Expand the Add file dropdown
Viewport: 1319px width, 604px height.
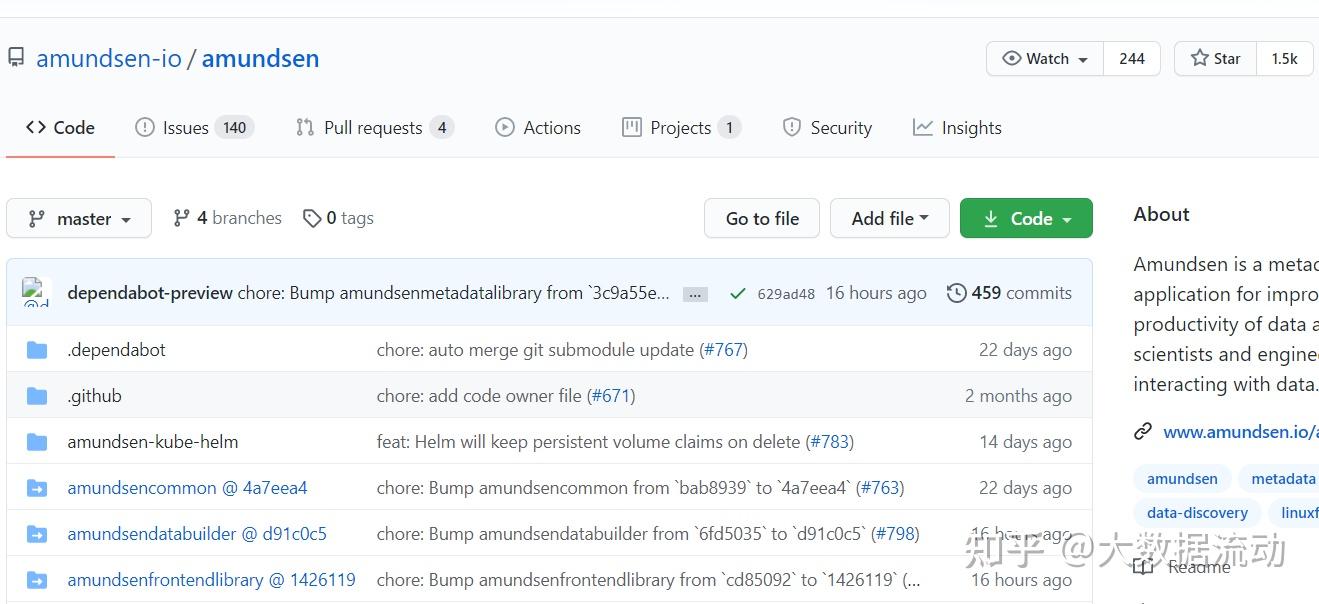(x=889, y=218)
